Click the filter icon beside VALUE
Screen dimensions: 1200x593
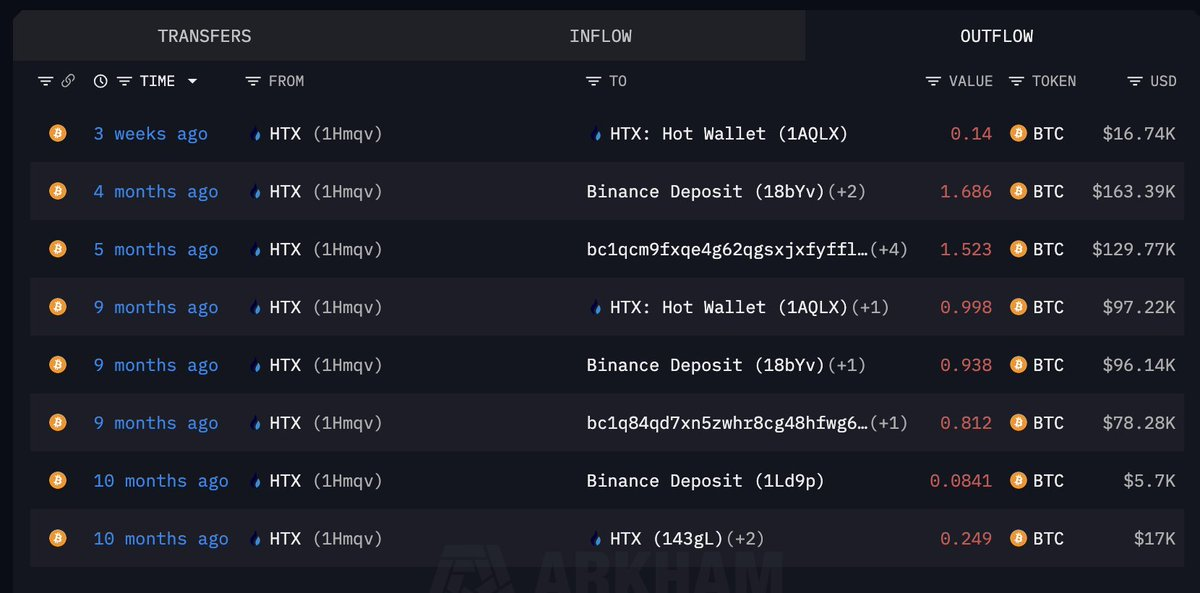click(933, 81)
